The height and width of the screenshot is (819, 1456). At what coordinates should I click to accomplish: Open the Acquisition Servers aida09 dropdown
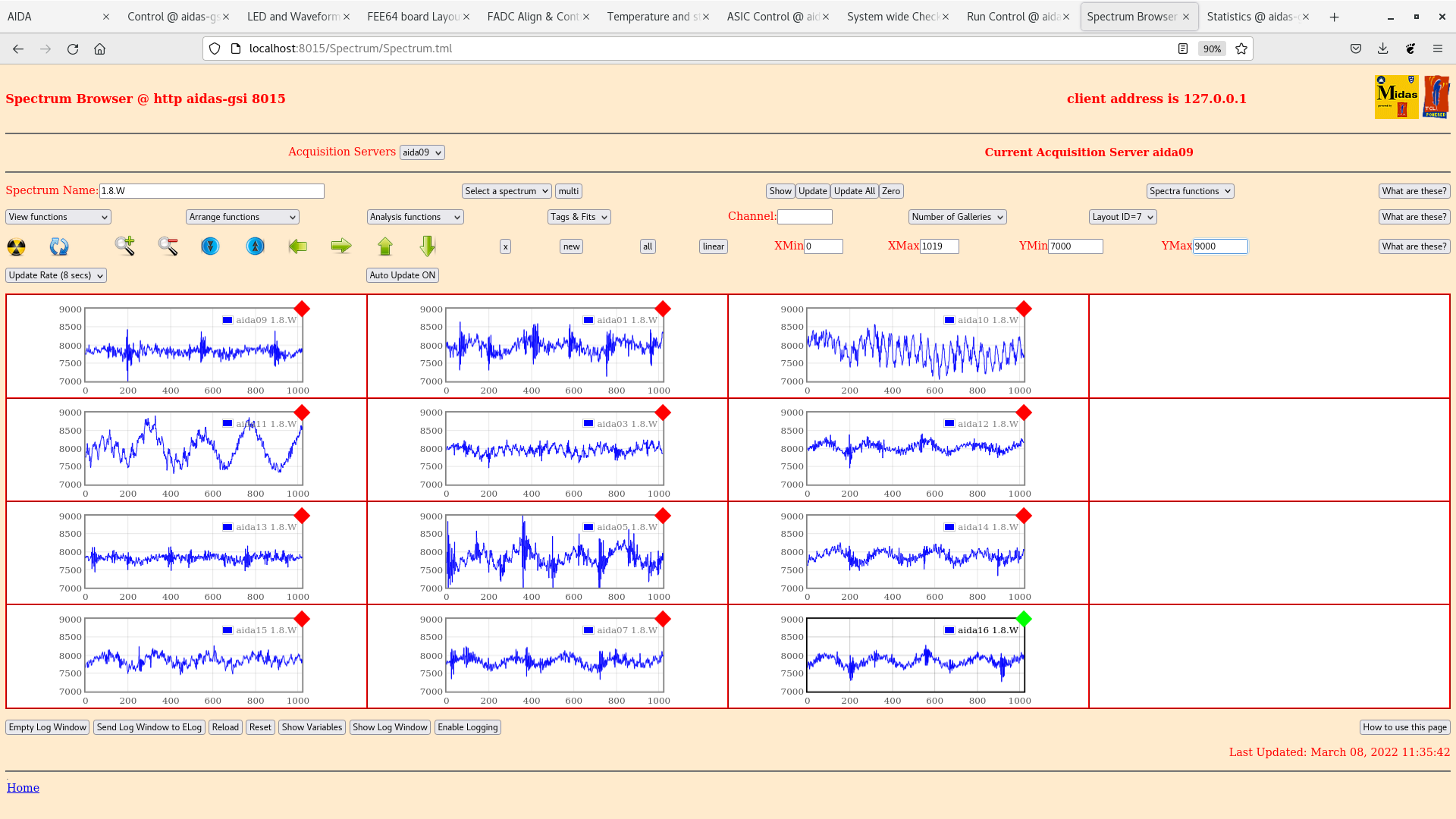click(x=422, y=152)
